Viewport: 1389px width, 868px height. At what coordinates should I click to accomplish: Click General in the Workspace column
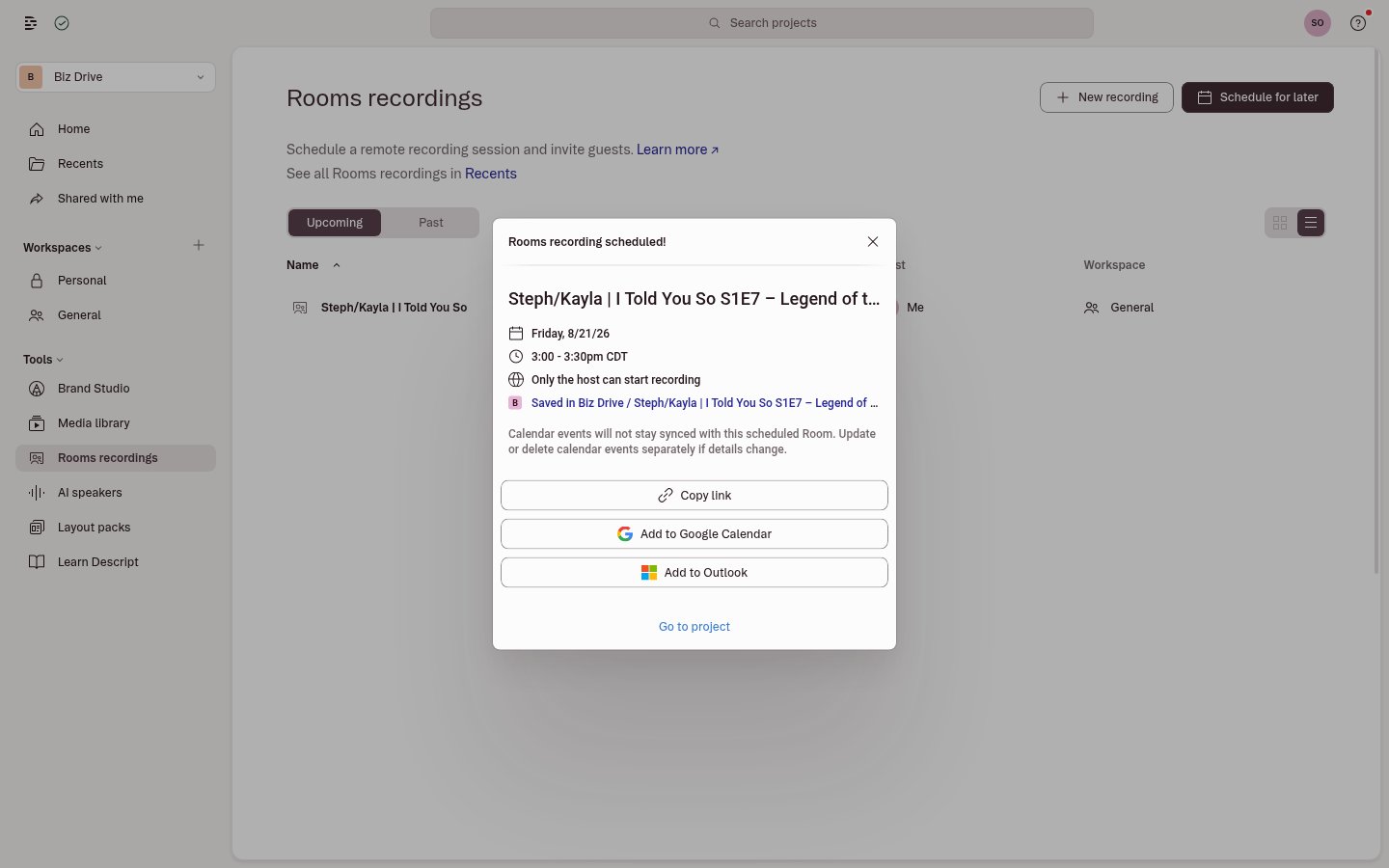click(1131, 308)
